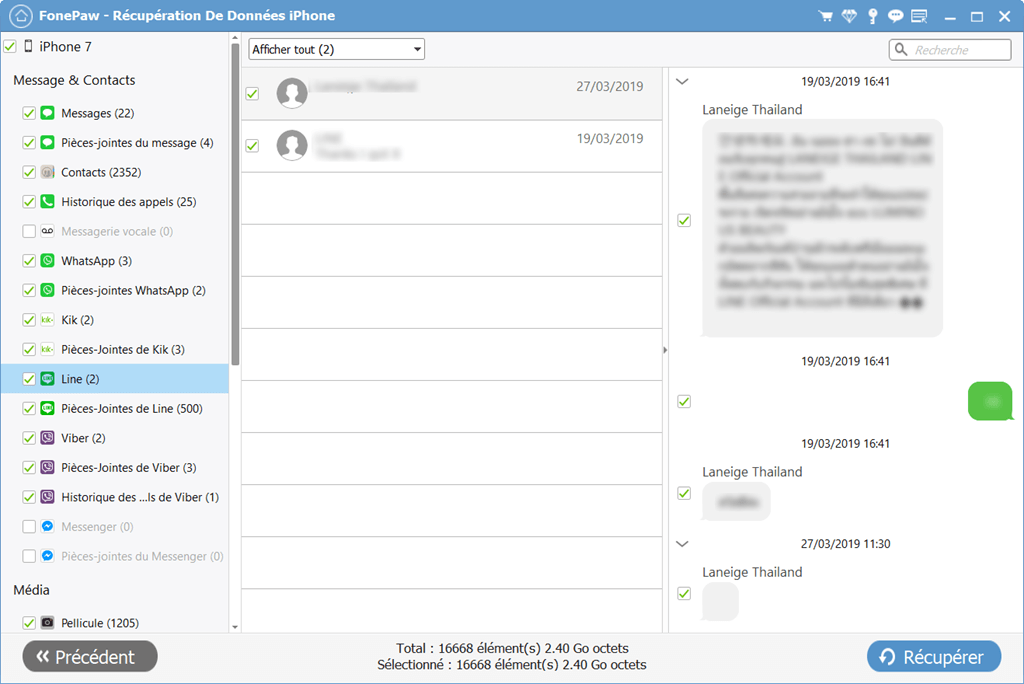
Task: Click the sidebar scroll down arrow
Action: [235, 627]
